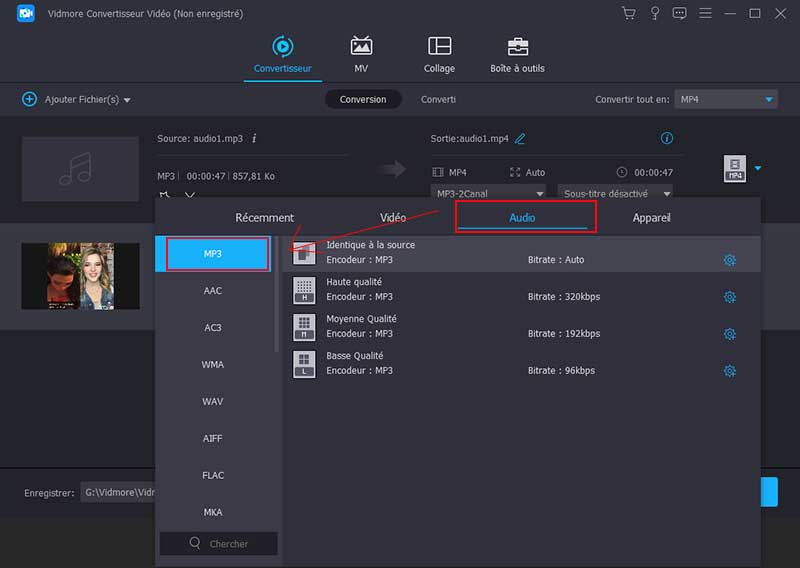The height and width of the screenshot is (568, 800).
Task: Click the Enregistrer path field
Action: click(118, 492)
